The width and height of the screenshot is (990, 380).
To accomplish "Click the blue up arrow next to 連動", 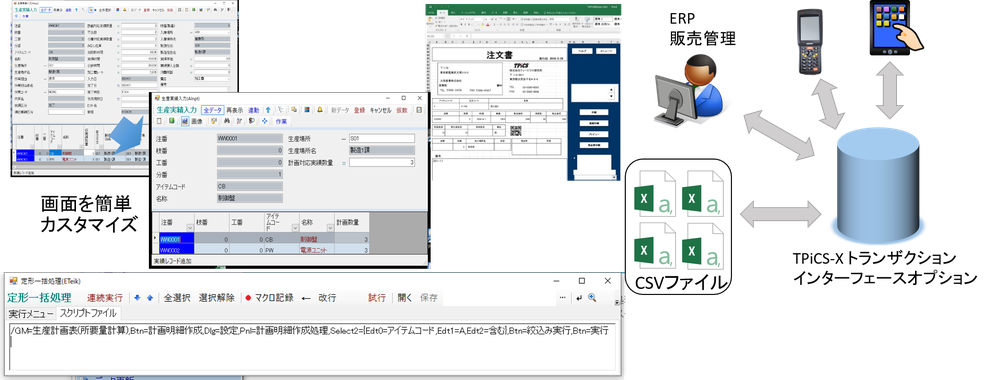I will 268,110.
